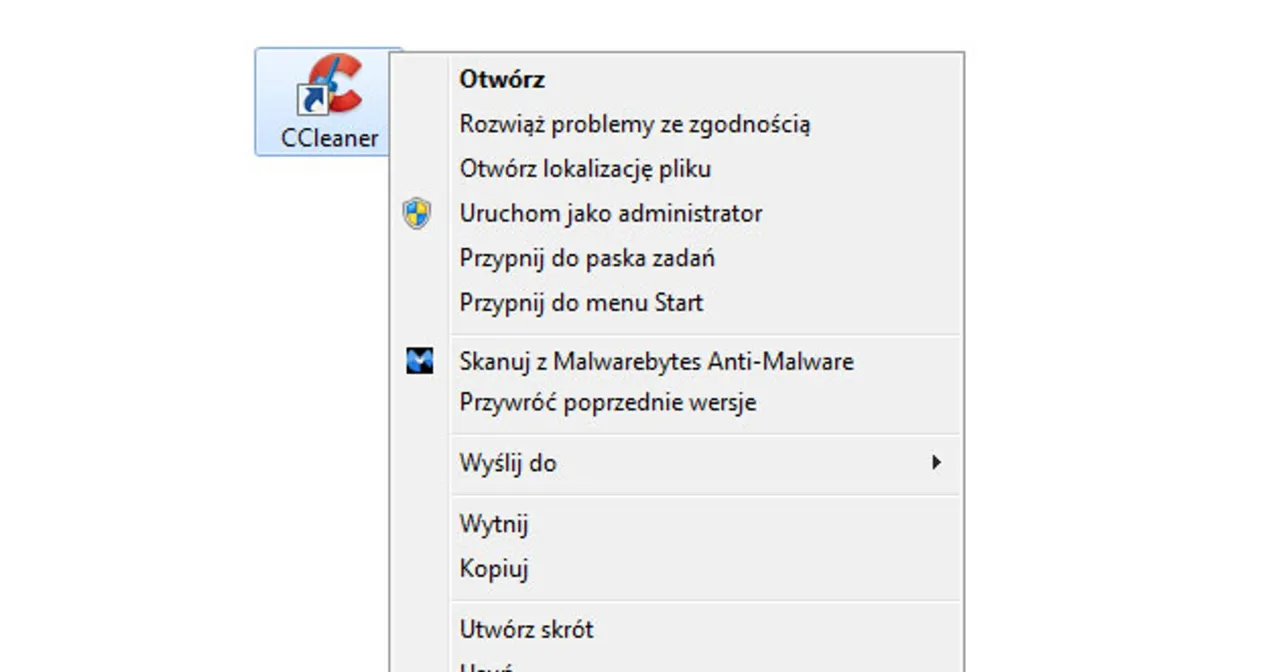The image size is (1280, 672).
Task: Click the UAC shield beside Uruchom jako administrator
Action: pyautogui.click(x=417, y=212)
